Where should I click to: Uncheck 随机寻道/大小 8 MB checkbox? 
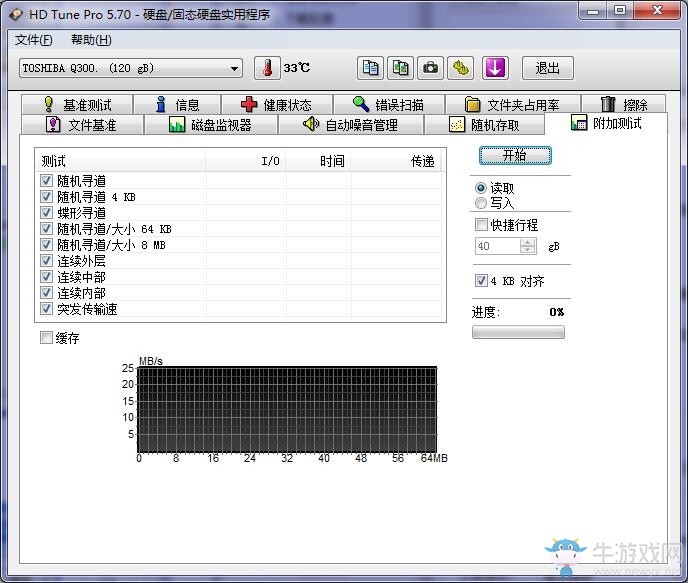click(x=47, y=244)
